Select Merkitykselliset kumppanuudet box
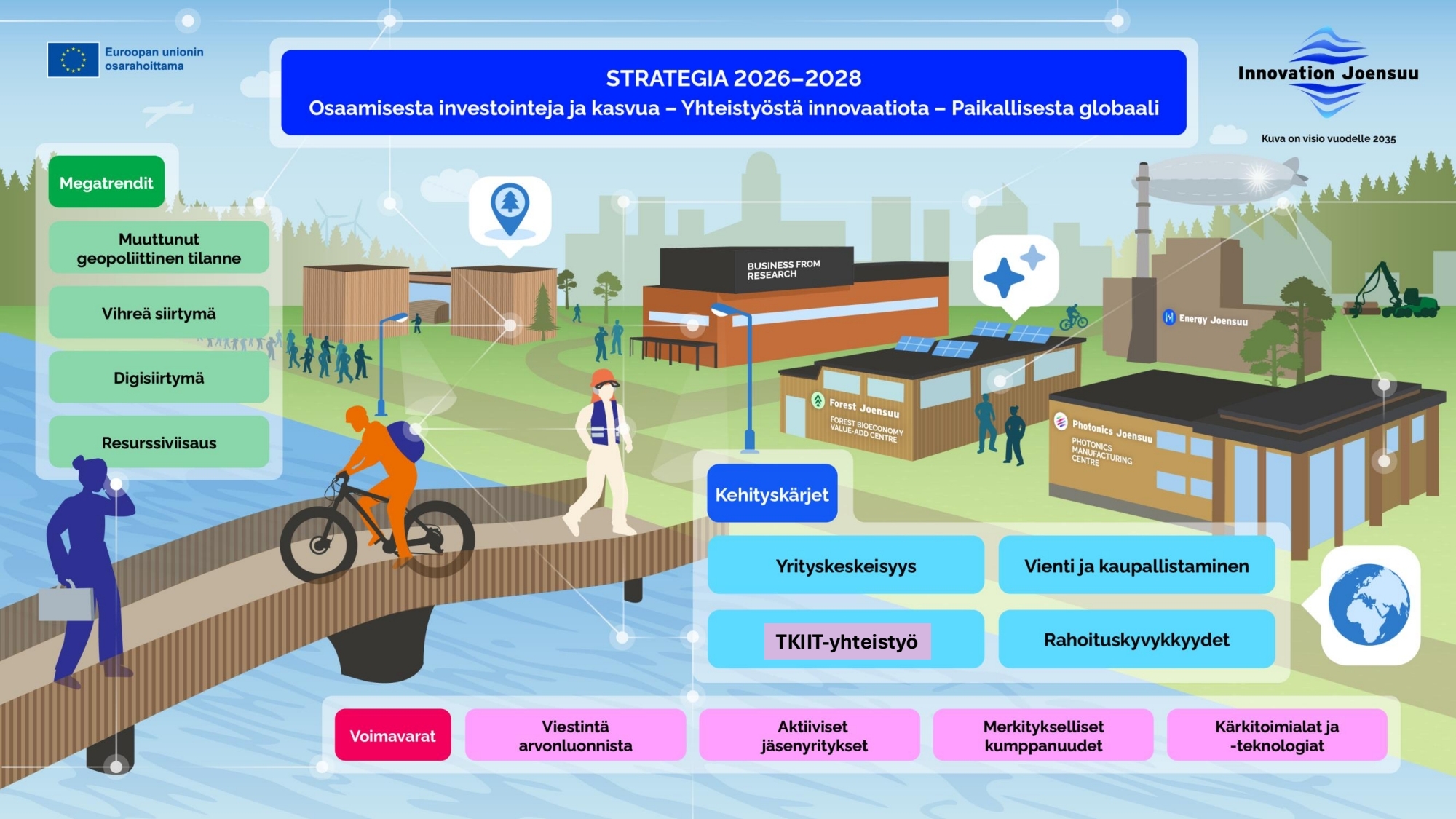The height and width of the screenshot is (819, 1456). click(1043, 735)
